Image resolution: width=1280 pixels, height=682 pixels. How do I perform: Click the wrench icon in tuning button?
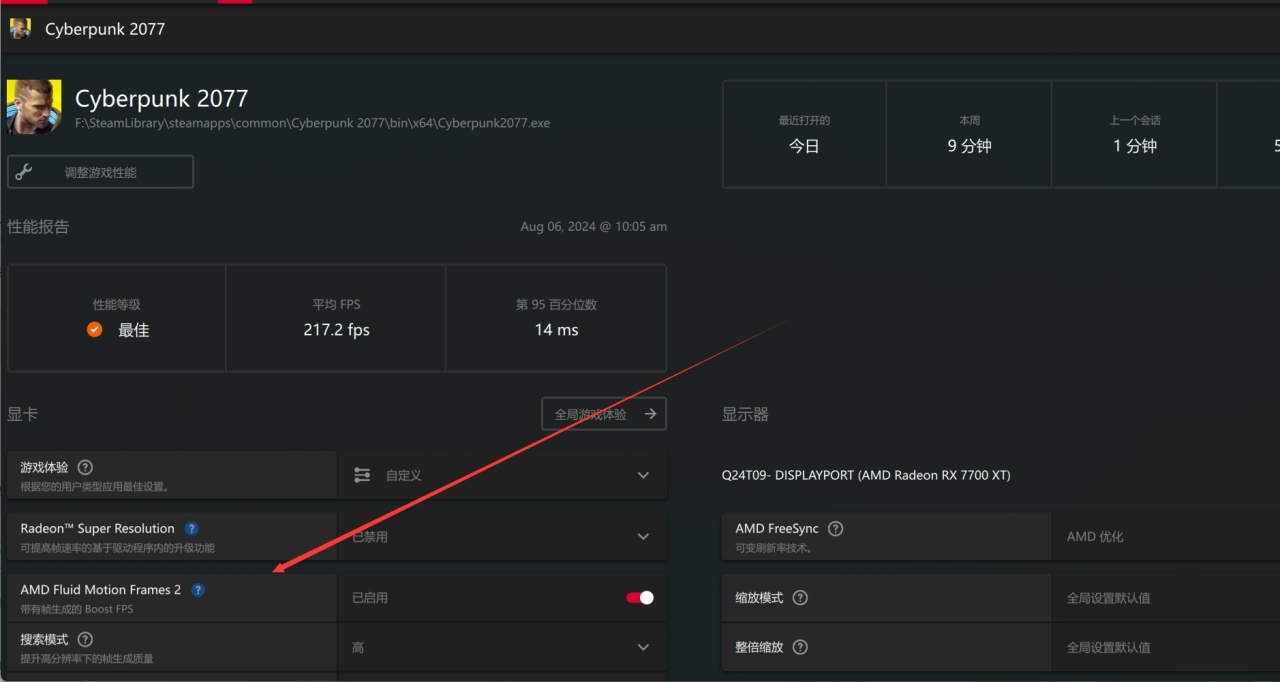coord(24,172)
